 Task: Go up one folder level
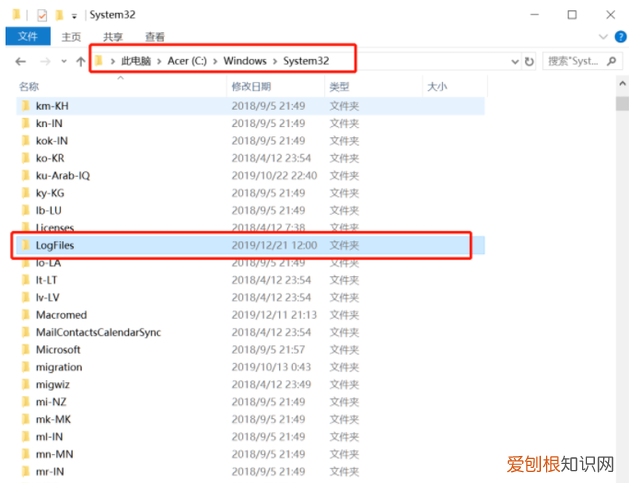80,62
